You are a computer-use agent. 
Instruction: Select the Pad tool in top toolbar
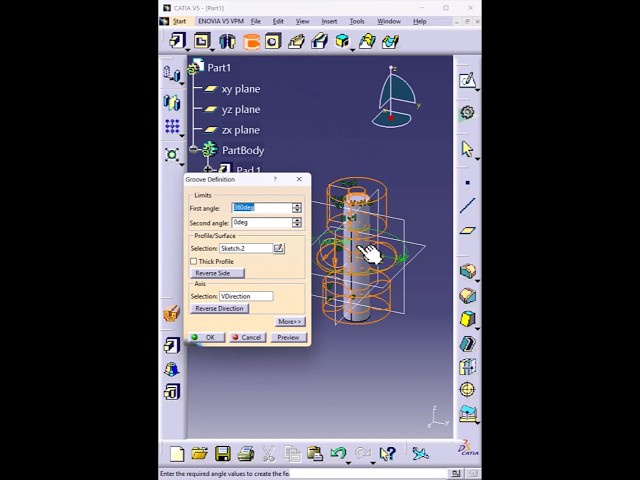[x=178, y=41]
